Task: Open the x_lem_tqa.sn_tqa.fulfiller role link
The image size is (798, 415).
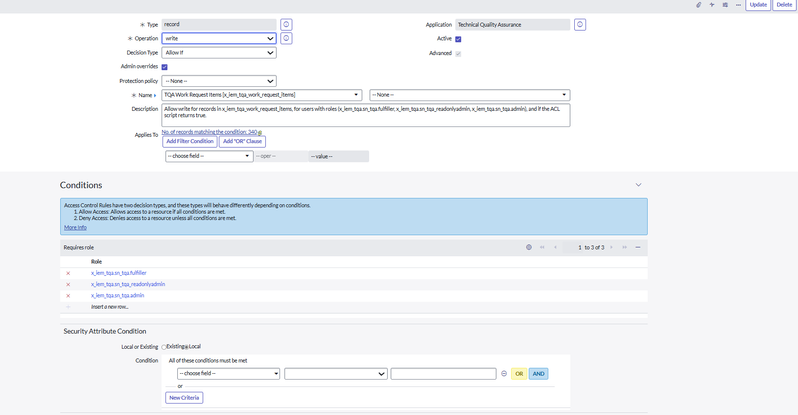Action: coord(119,273)
